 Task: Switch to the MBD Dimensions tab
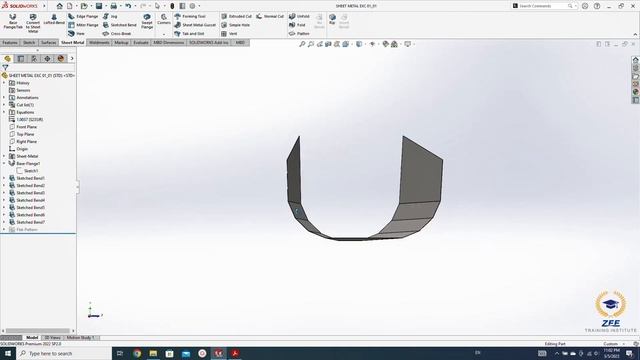point(169,42)
